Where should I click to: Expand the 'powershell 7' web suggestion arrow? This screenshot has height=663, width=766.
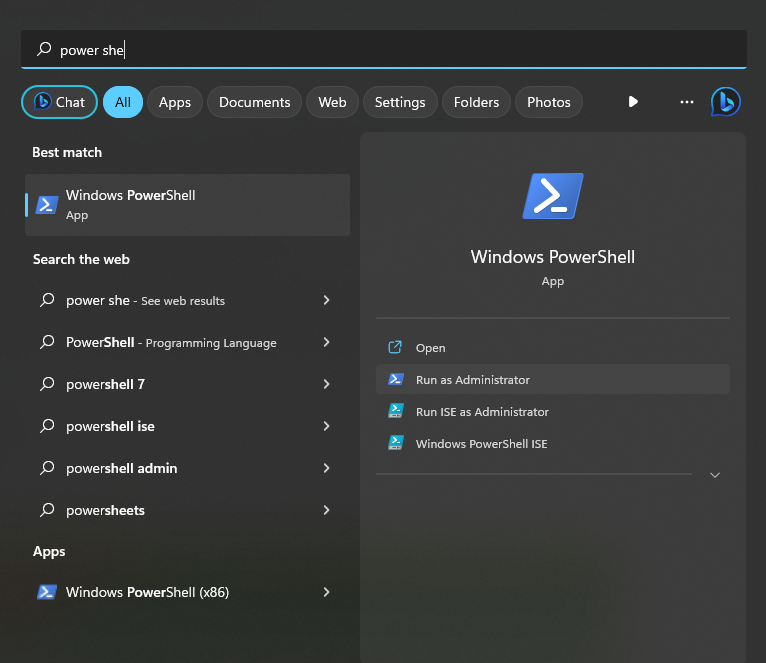point(326,384)
